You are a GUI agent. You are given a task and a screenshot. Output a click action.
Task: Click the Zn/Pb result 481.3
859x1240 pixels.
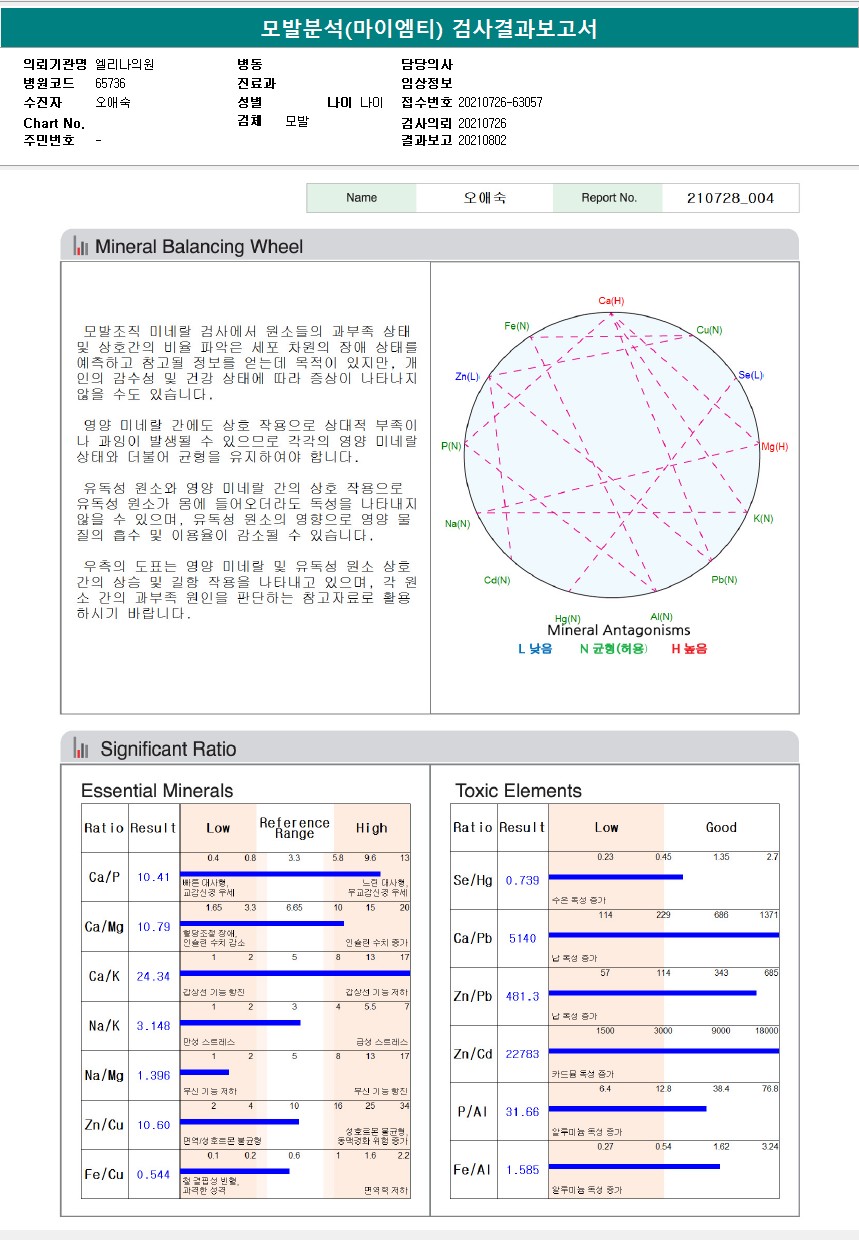[523, 997]
